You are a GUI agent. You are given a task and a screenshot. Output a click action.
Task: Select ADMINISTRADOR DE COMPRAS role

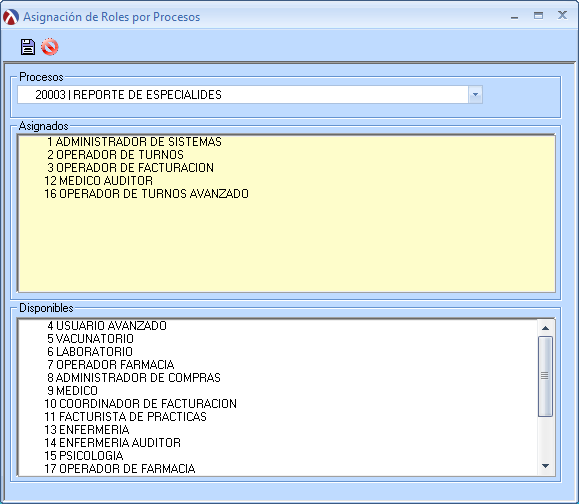click(134, 377)
